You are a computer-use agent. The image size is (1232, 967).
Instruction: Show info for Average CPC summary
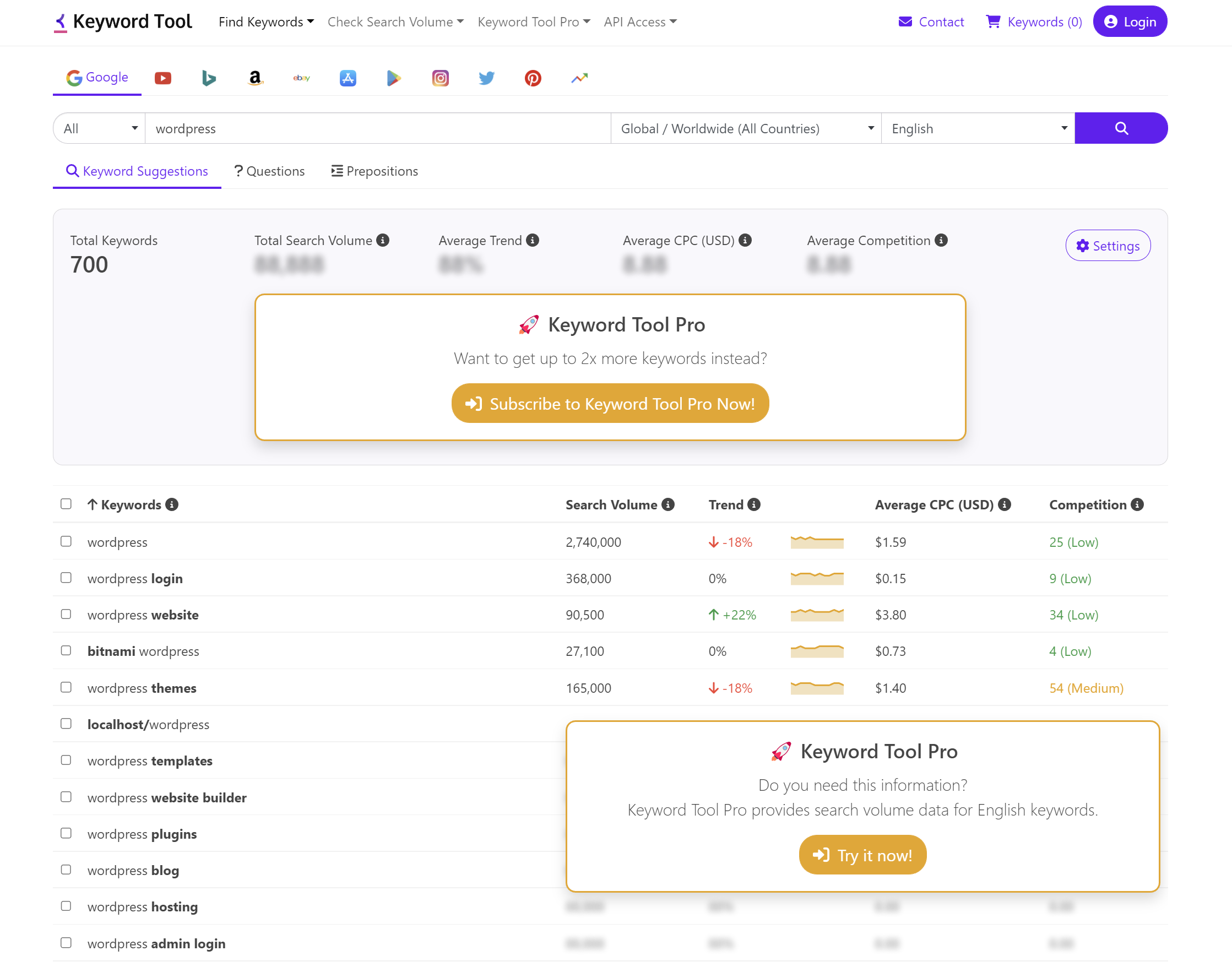[x=746, y=240]
